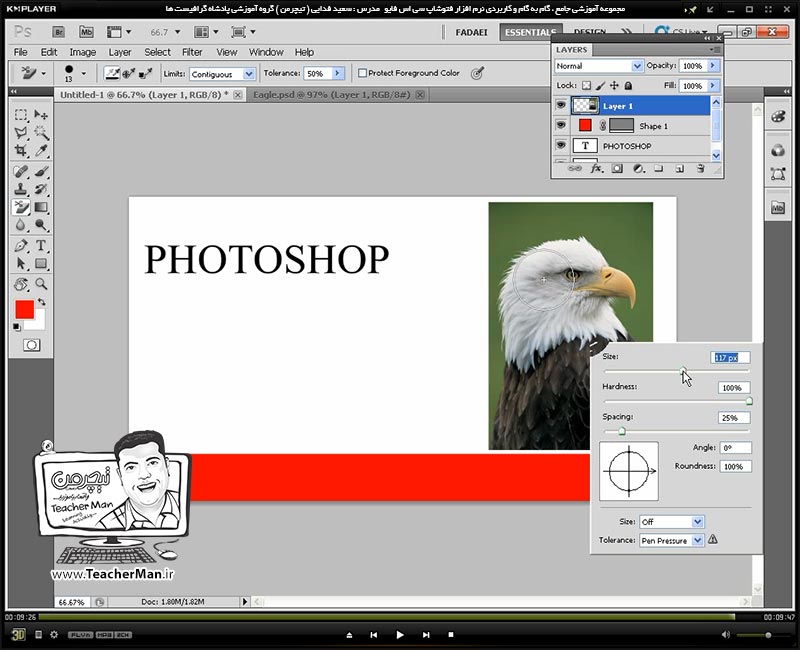The height and width of the screenshot is (650, 800).
Task: Open the tool preset picker arrow
Action: click(x=43, y=73)
